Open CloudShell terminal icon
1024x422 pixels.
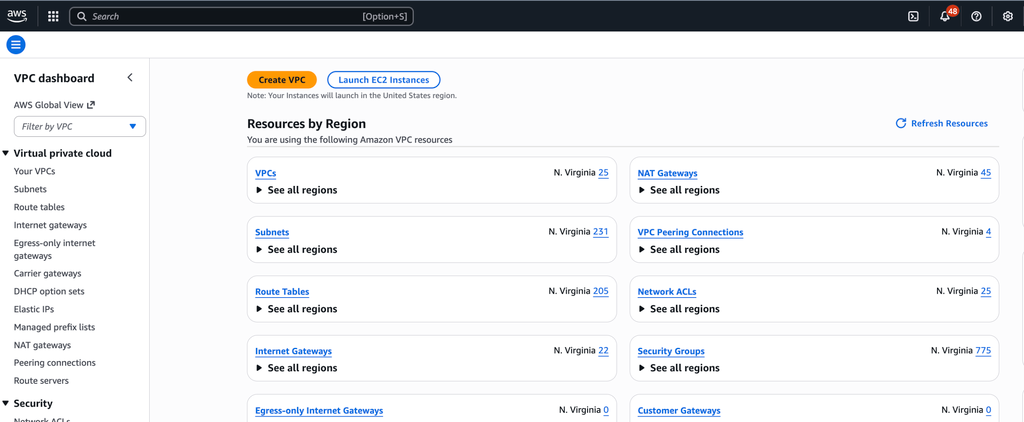[914, 16]
